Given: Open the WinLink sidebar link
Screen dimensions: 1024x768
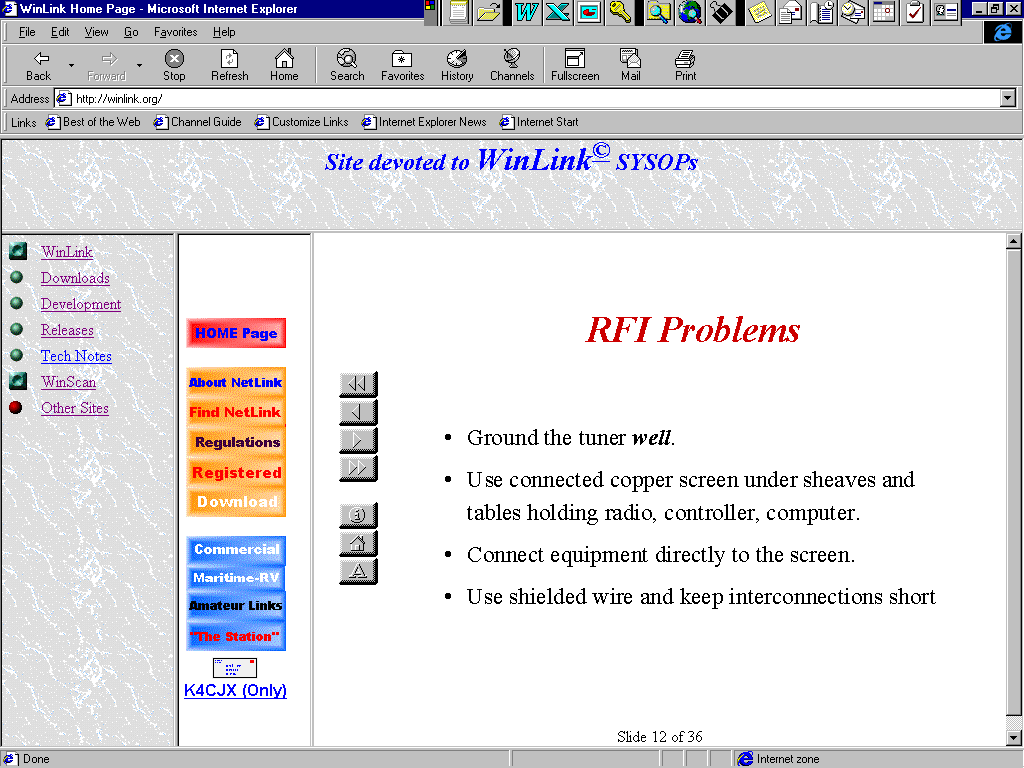Looking at the screenshot, I should [x=67, y=252].
